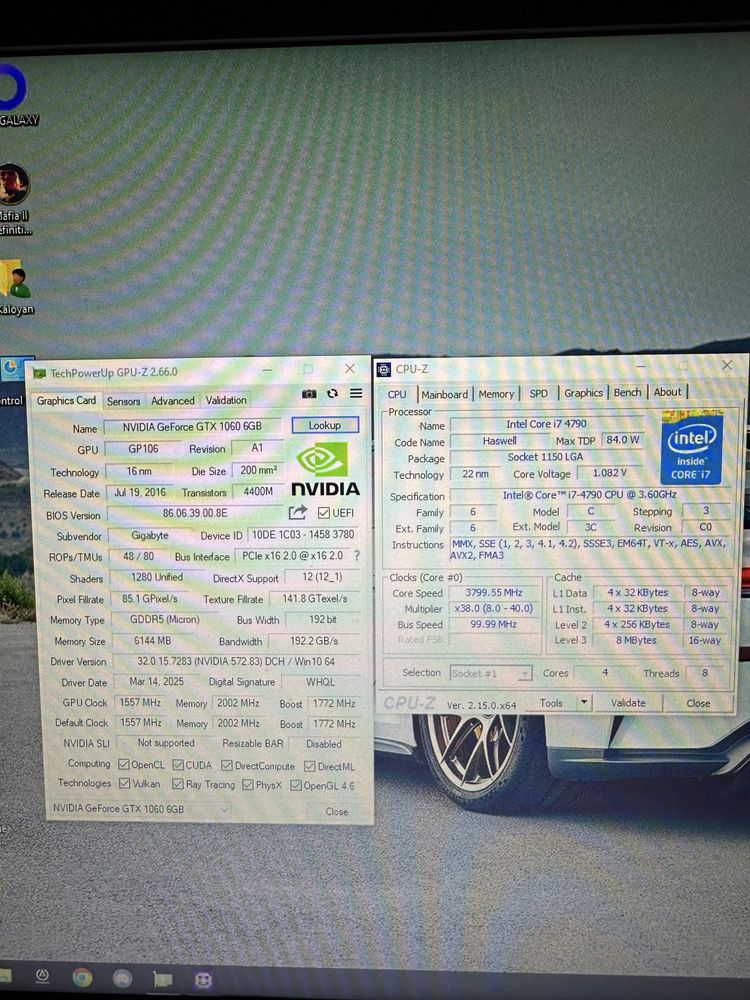Click the share BIOS export icon
Image resolution: width=750 pixels, height=1000 pixels.
point(297,512)
